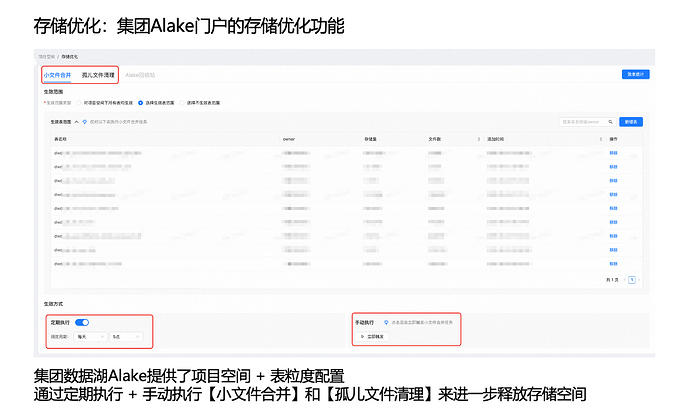The width and height of the screenshot is (690, 420).
Task: Open the 孤儿文件清理 tab
Action: click(98, 75)
